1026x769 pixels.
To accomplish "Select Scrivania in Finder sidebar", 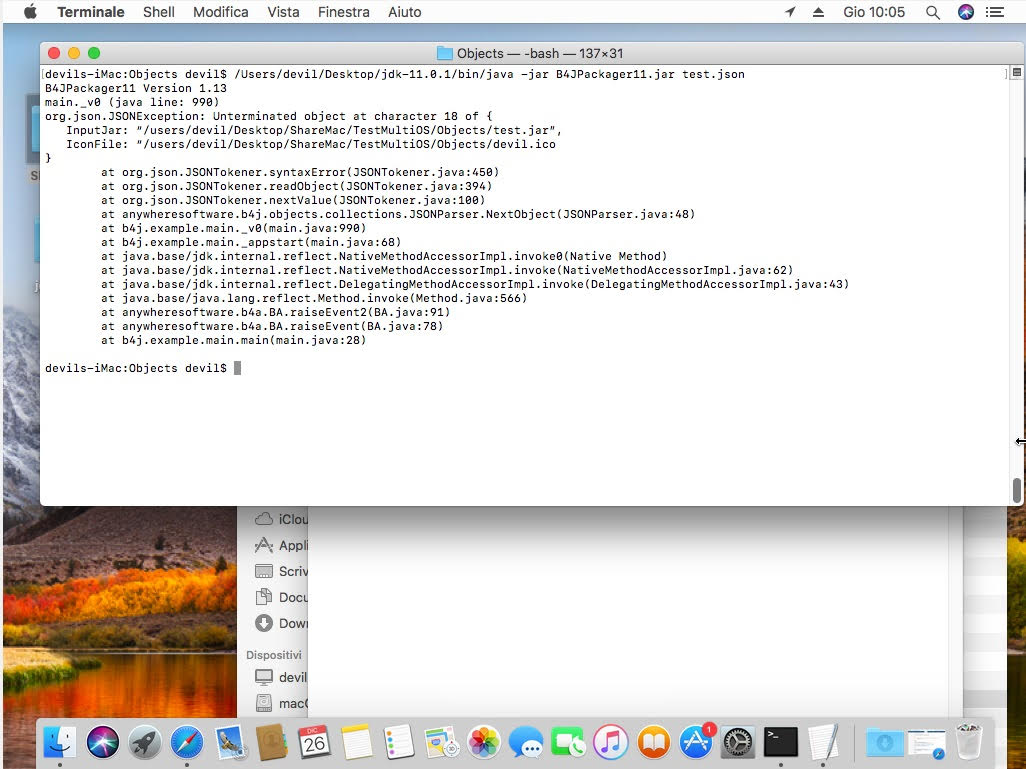I will pos(281,571).
